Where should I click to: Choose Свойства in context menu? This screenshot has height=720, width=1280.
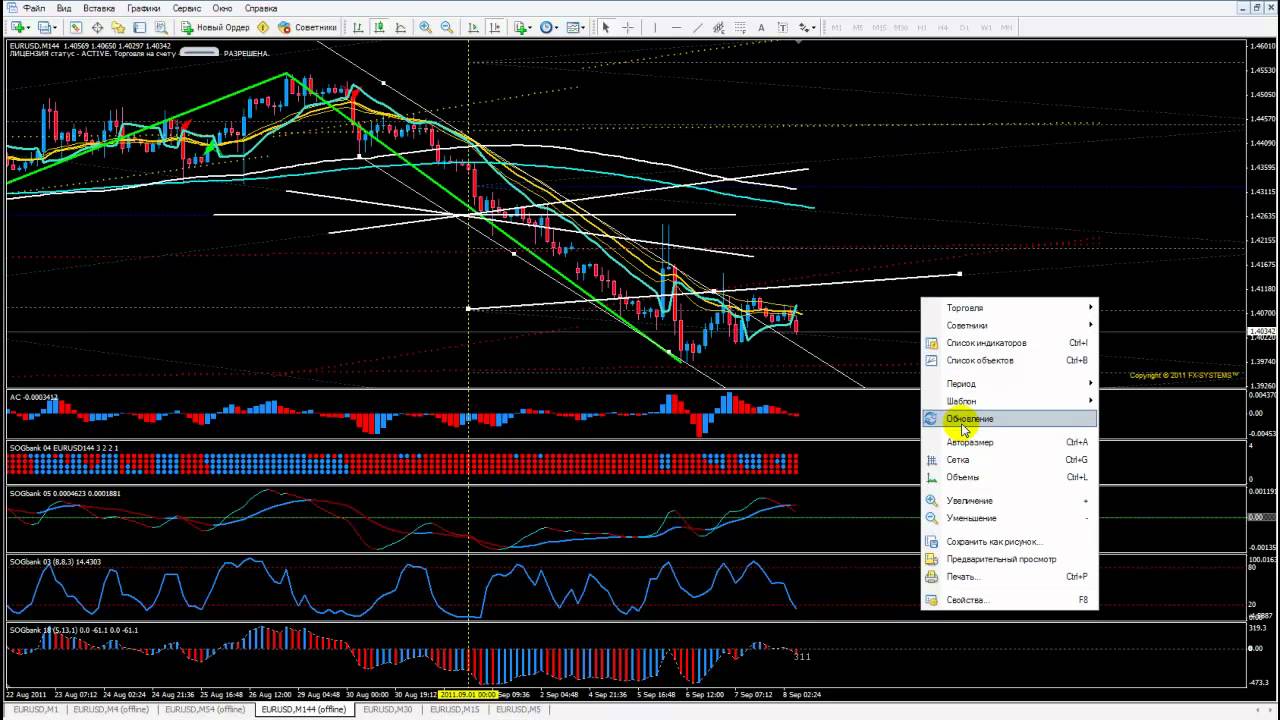click(1009, 600)
